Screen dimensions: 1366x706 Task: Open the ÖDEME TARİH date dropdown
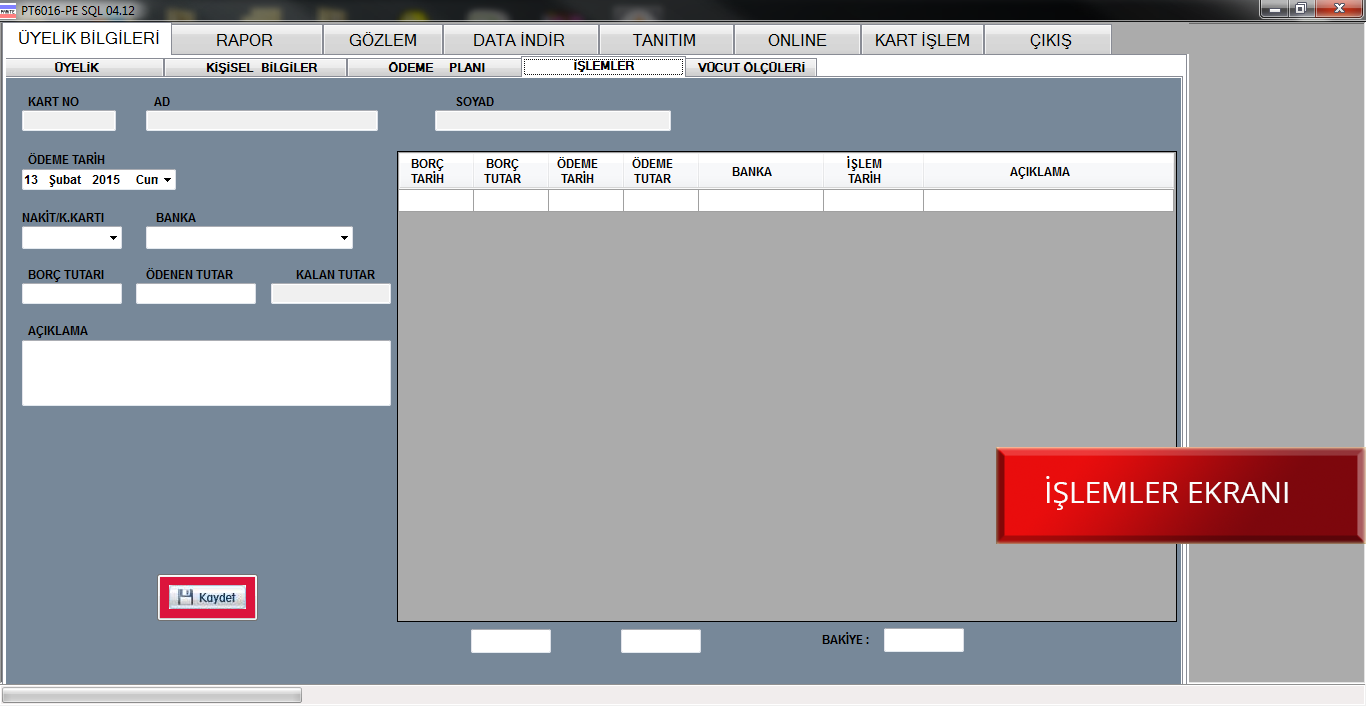tap(167, 180)
